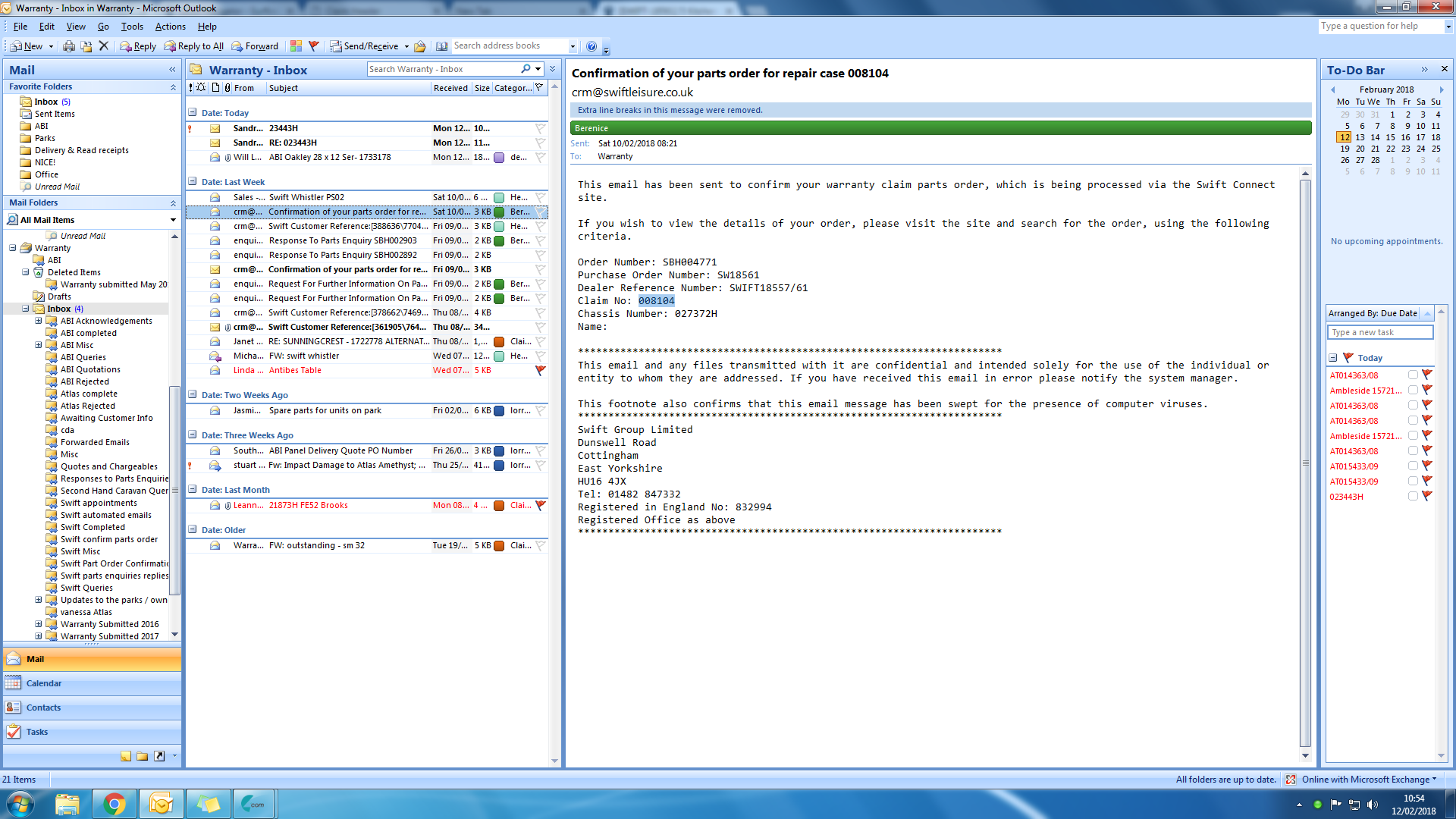1456x819 pixels.
Task: Mark AT015433/09 task complete checkbox
Action: [x=1413, y=466]
